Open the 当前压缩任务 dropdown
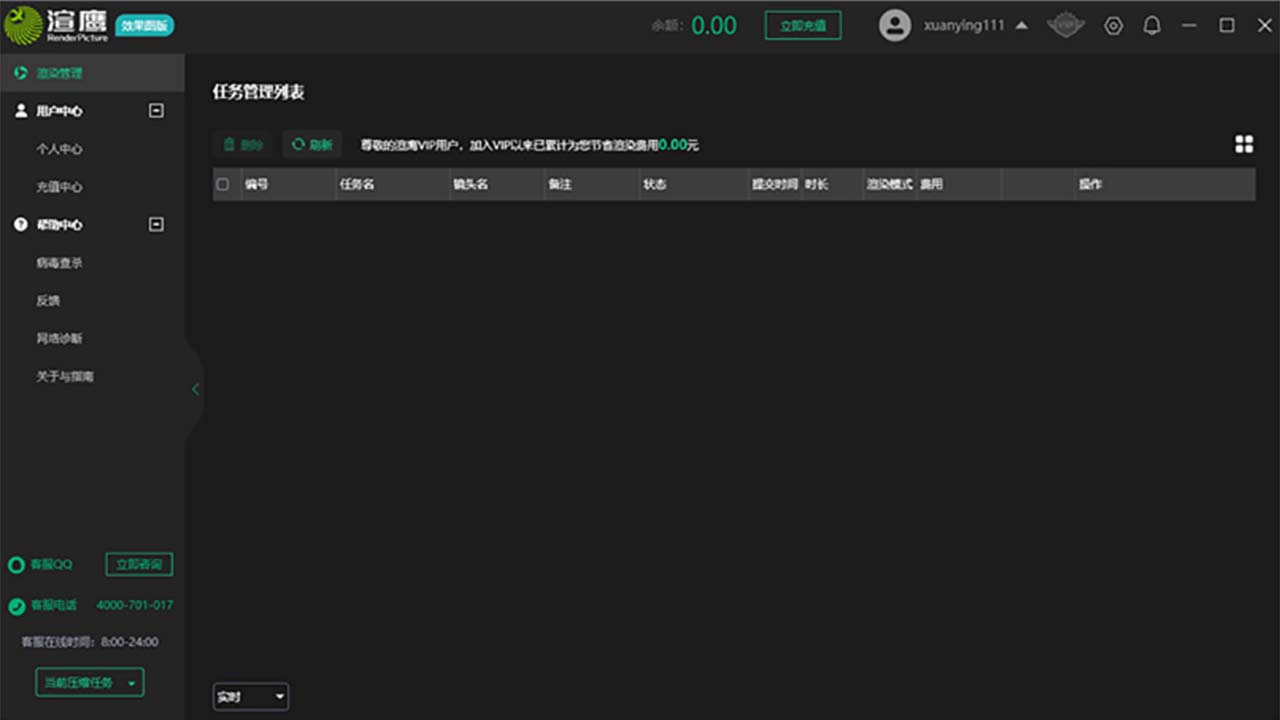Image resolution: width=1280 pixels, height=720 pixels. (90, 683)
